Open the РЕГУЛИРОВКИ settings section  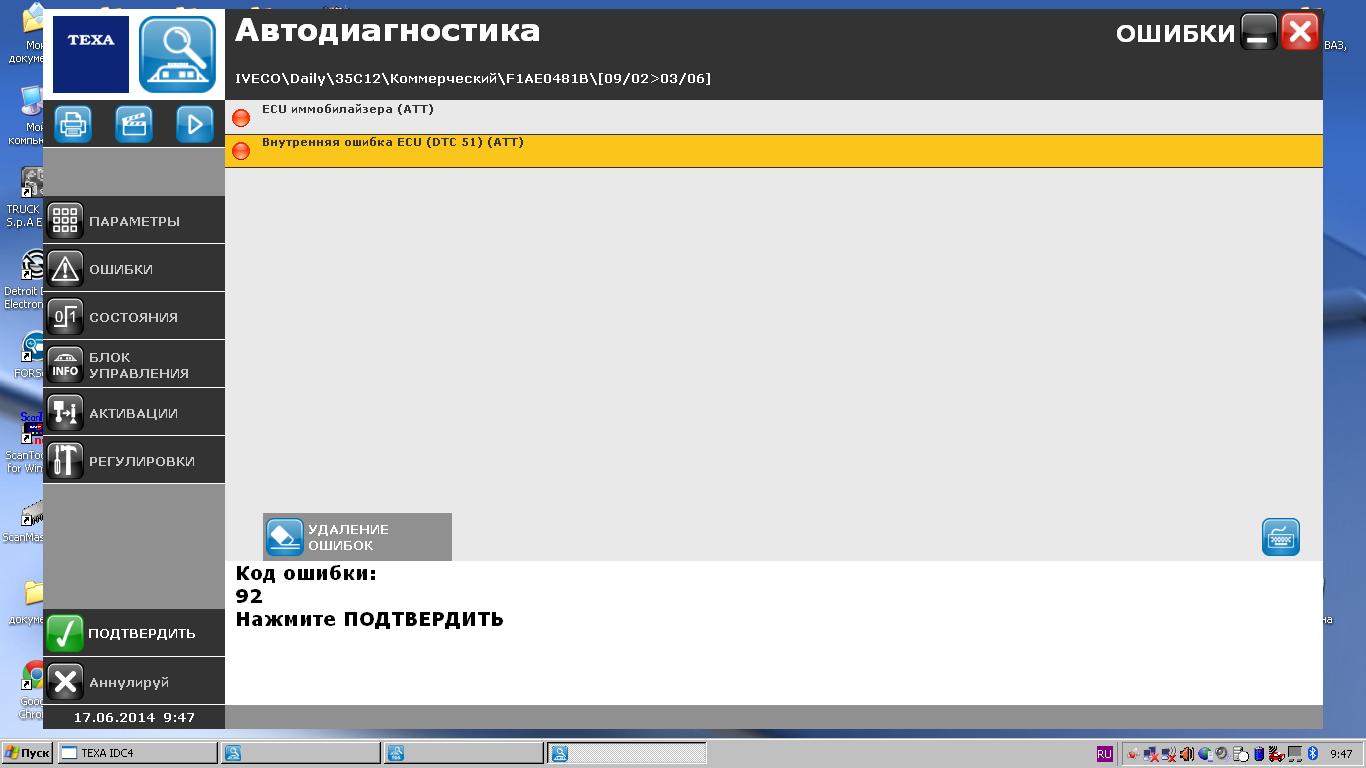[x=134, y=461]
